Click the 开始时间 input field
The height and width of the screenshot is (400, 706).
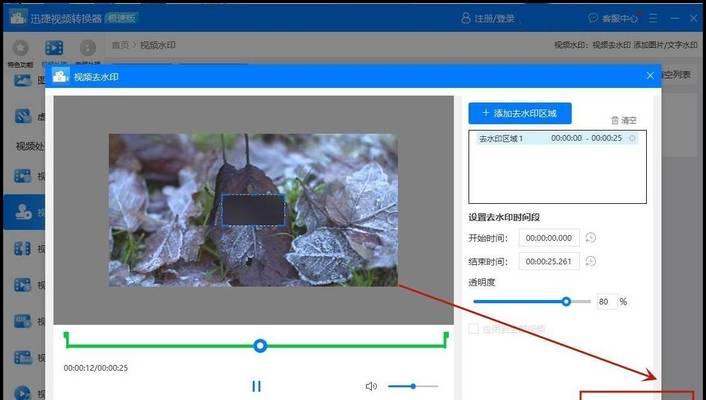[x=549, y=238]
